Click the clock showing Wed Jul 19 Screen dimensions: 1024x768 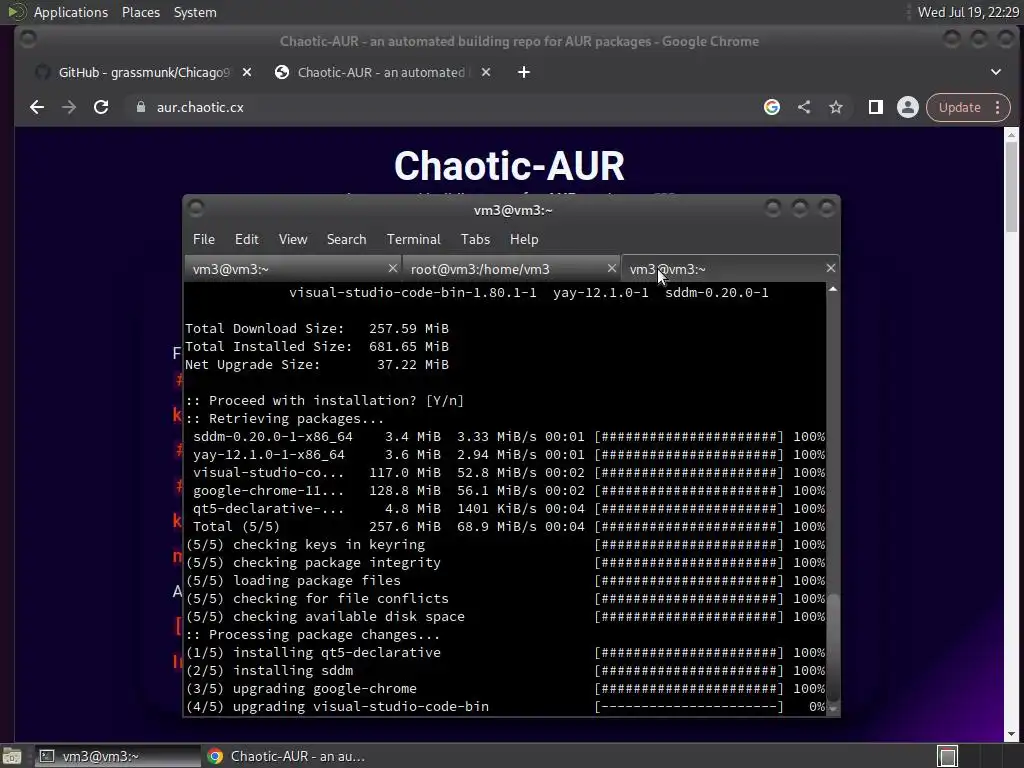point(968,12)
